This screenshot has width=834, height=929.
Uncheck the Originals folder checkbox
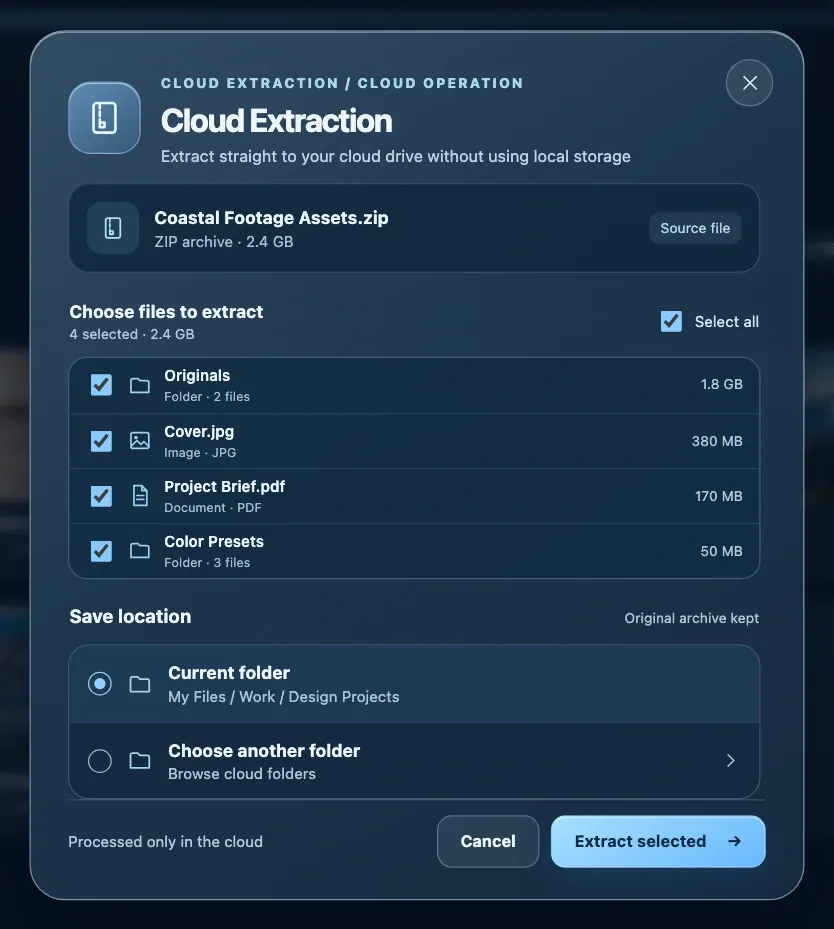pos(101,385)
